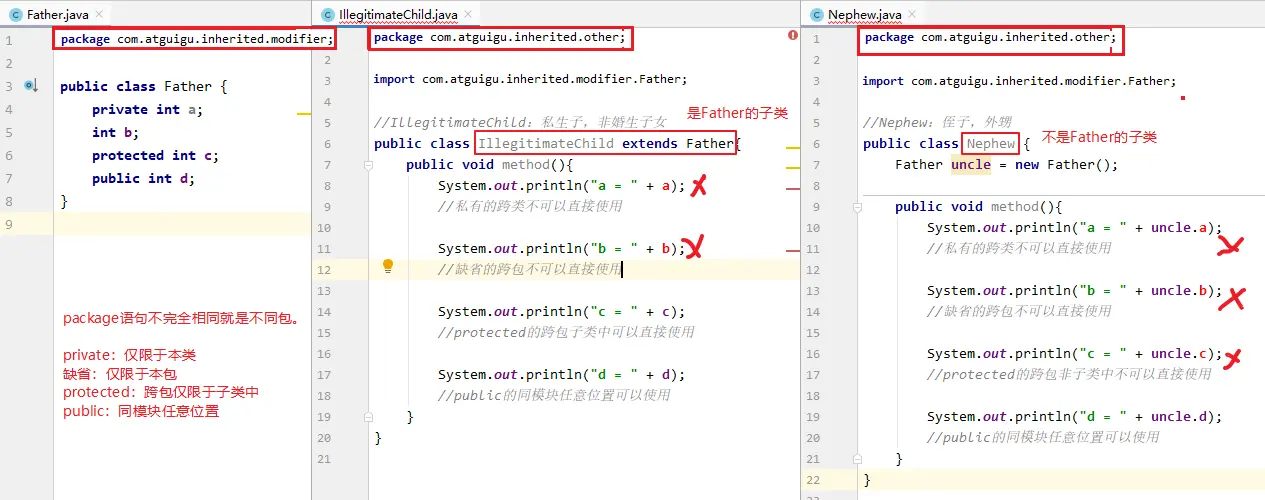Click the yellow lightbulb quick-fix icon

[x=388, y=266]
